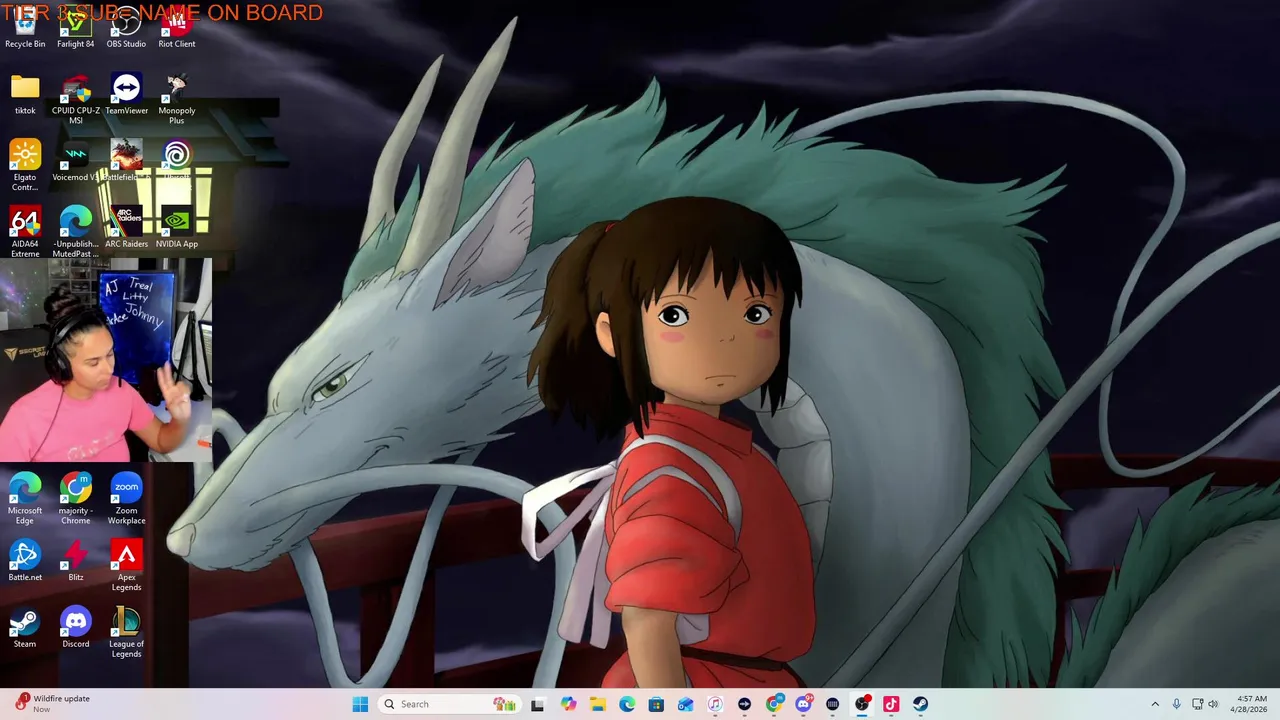Open network settings from the tray
1280x720 pixels.
click(1197, 704)
